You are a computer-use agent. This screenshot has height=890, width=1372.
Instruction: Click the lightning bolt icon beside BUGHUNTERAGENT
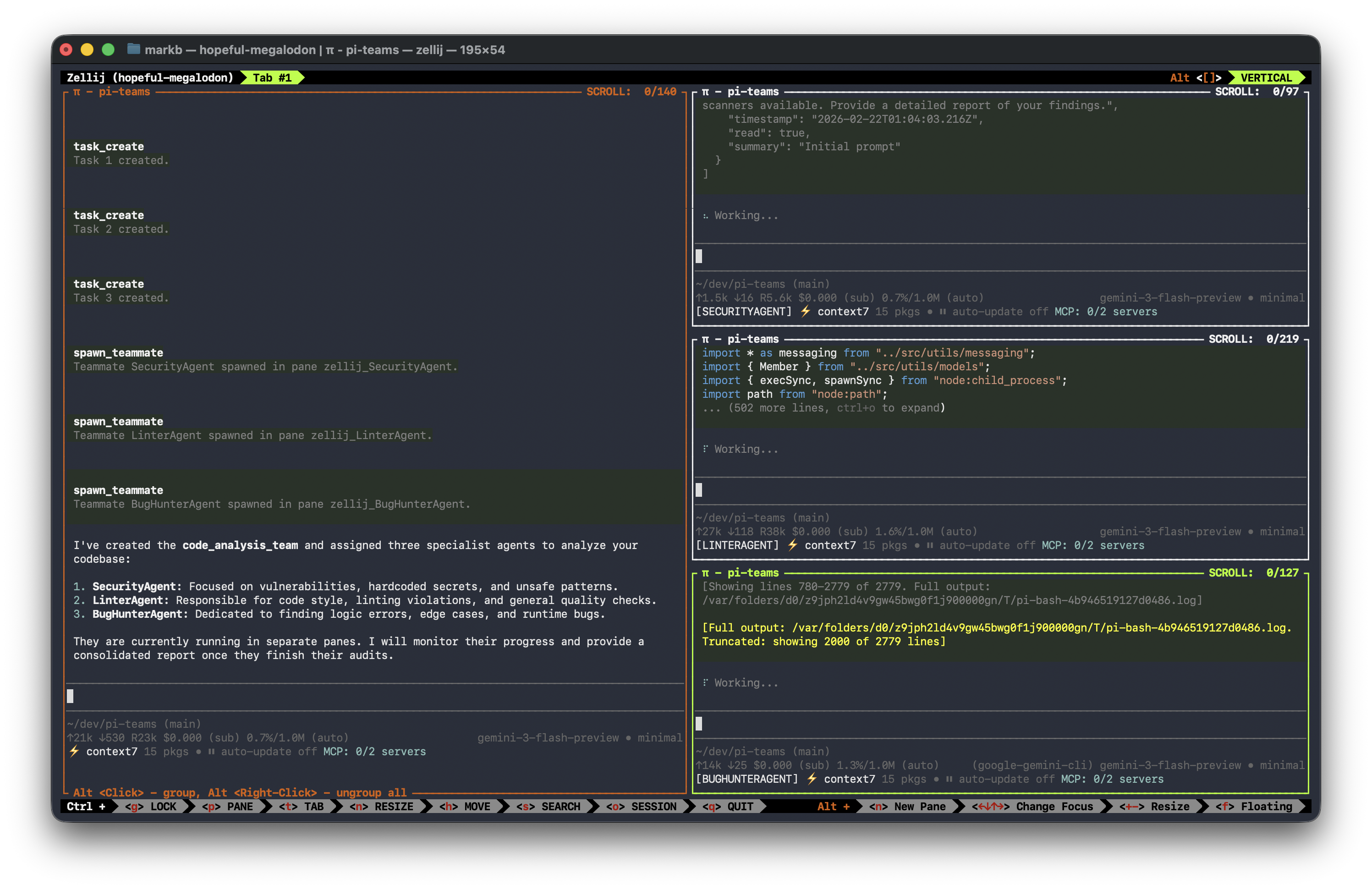(x=811, y=779)
